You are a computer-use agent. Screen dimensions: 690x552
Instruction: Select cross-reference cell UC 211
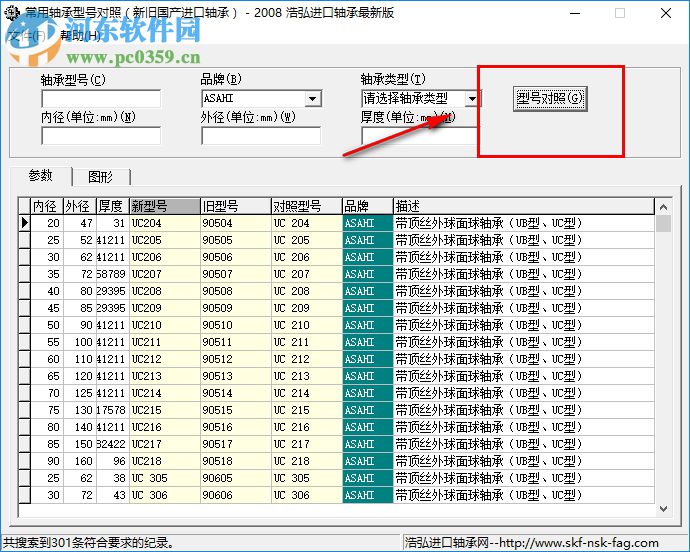point(306,342)
